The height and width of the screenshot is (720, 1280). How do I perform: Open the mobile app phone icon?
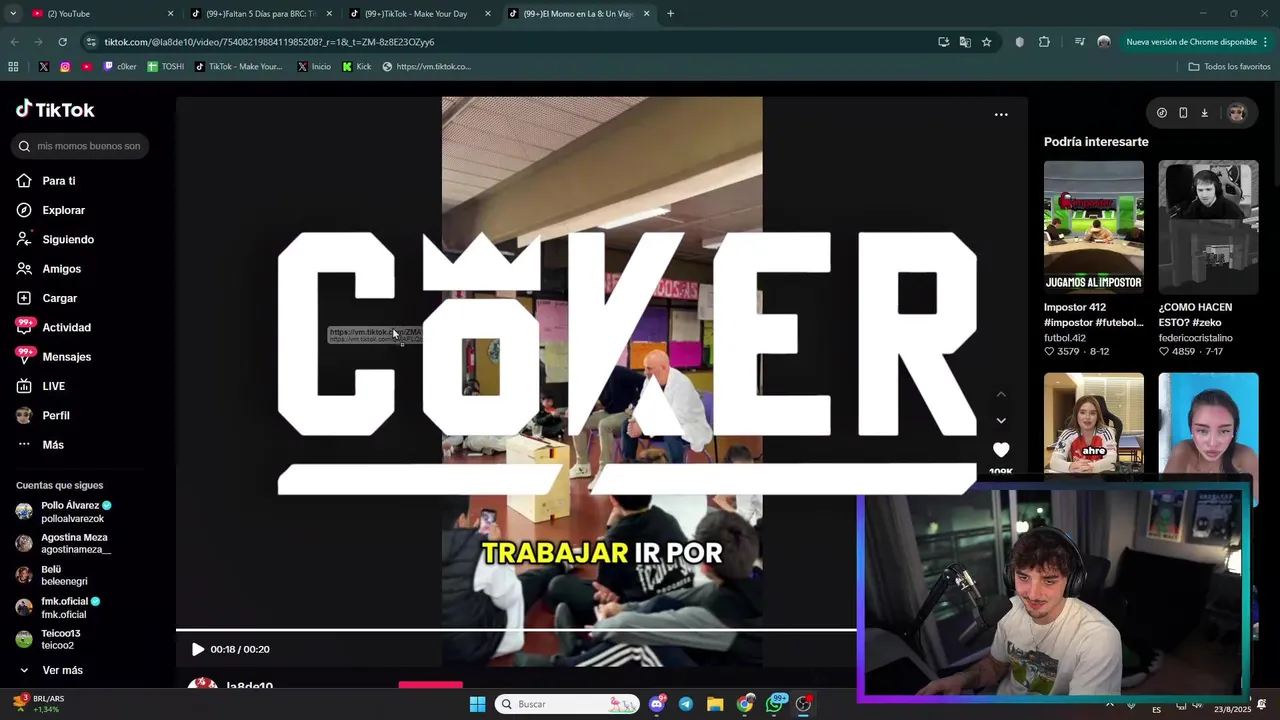[x=1183, y=113]
